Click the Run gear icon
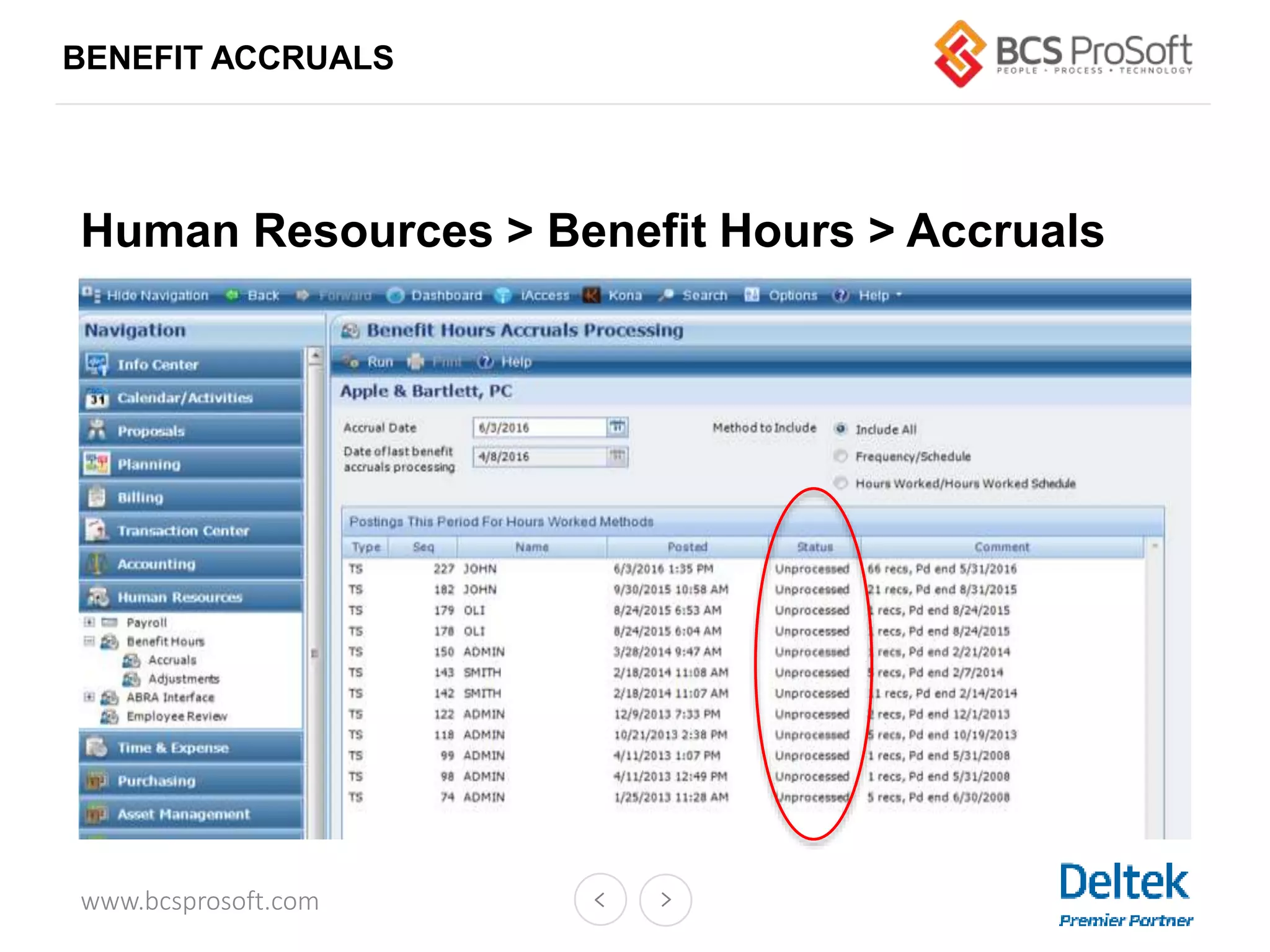The width and height of the screenshot is (1270, 952). click(x=351, y=361)
